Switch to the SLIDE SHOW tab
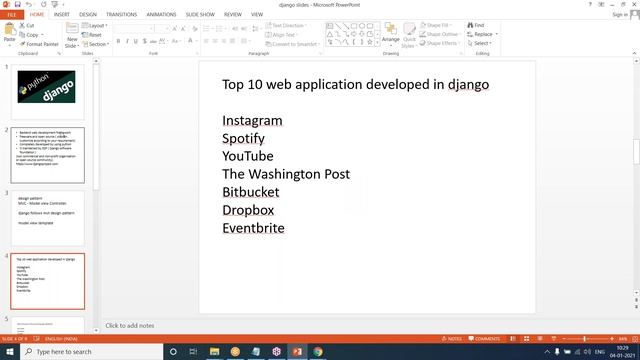640x360 pixels. pyautogui.click(x=200, y=15)
